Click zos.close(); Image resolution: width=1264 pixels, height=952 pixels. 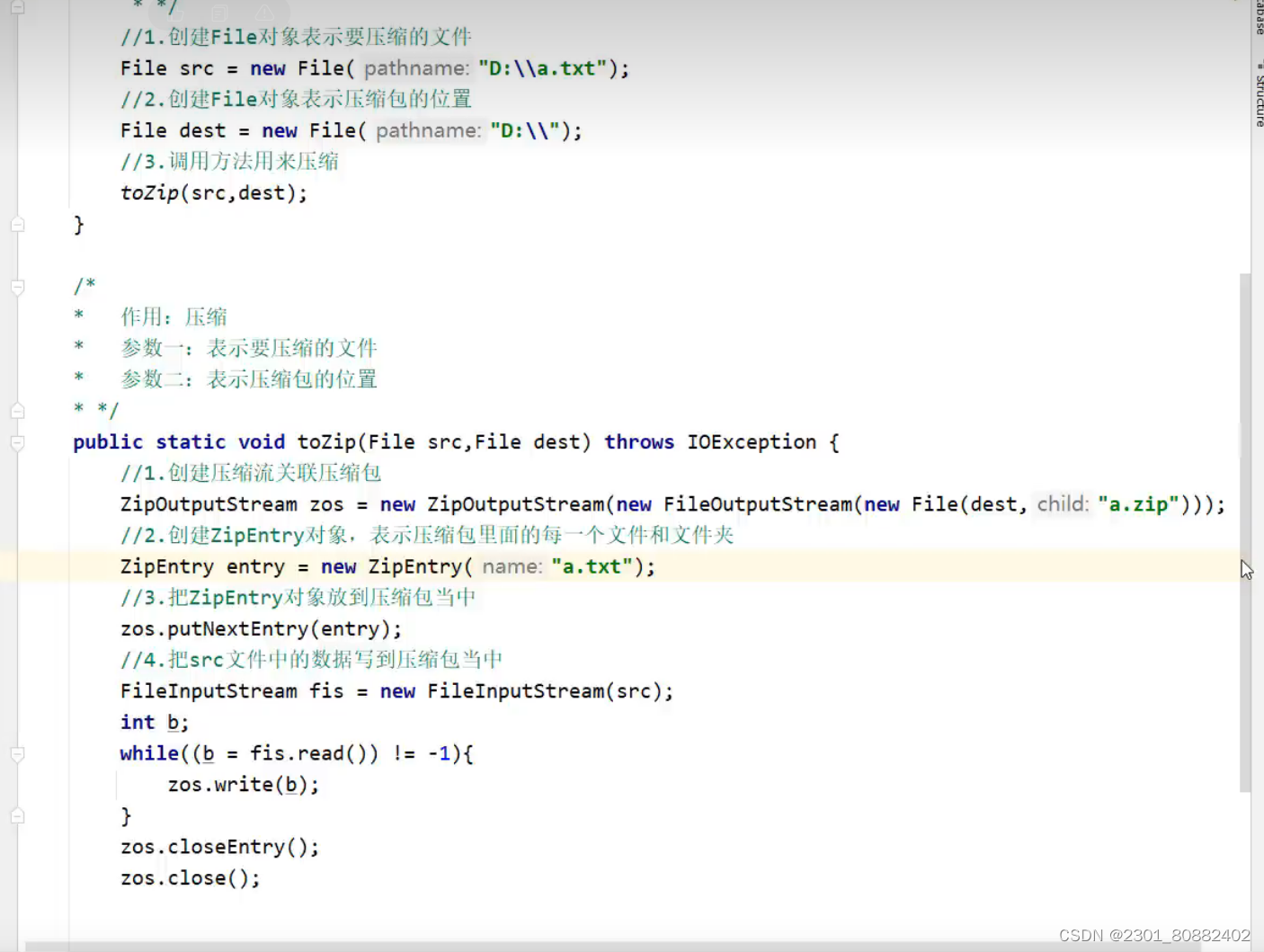[x=191, y=878]
